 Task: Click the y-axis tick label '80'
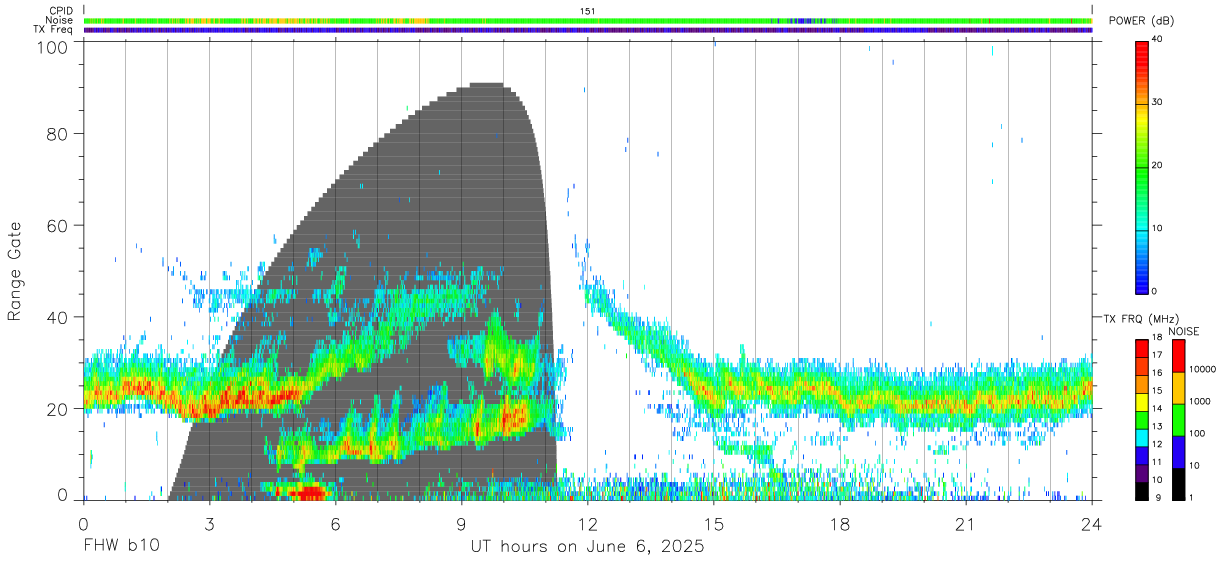click(58, 134)
